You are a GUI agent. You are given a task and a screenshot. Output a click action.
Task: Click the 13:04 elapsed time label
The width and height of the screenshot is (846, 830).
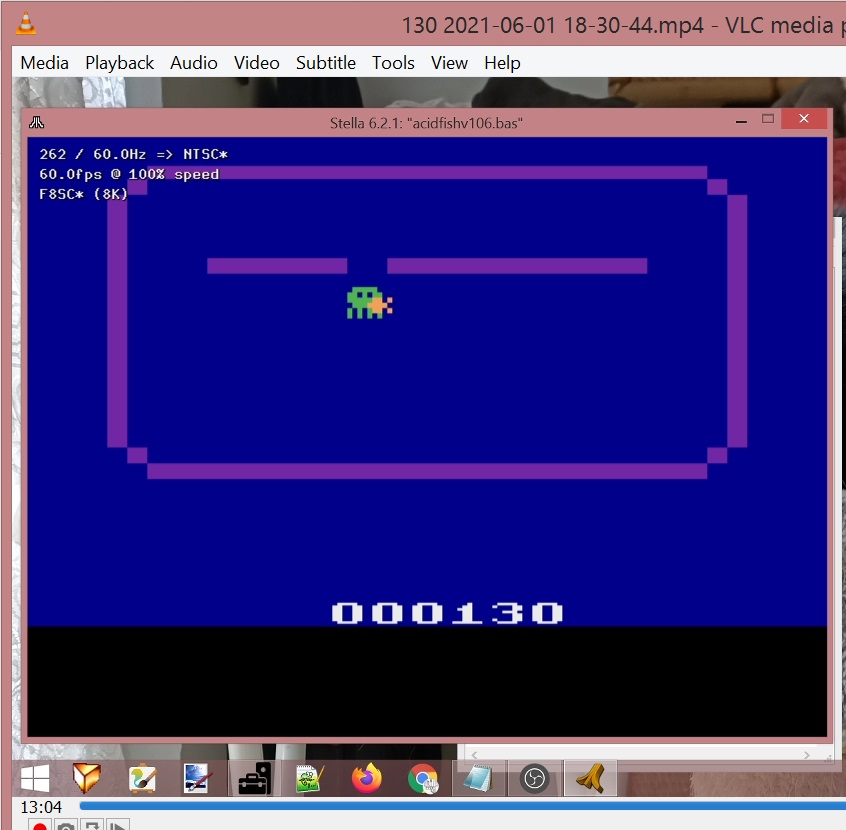41,807
